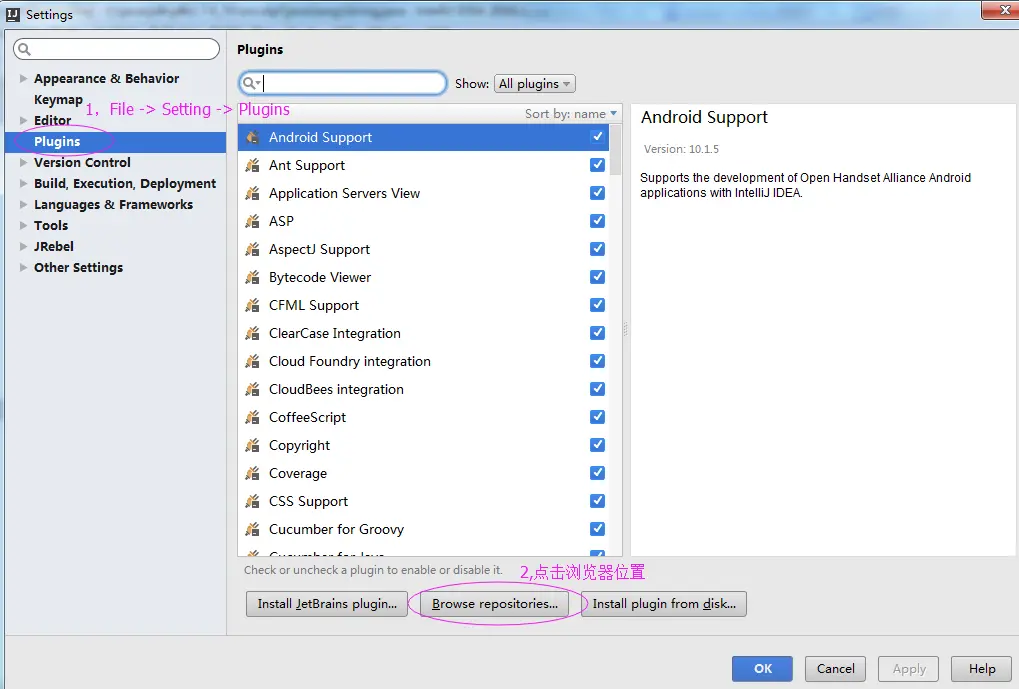Disable the Android Support plugin checkbox

(x=597, y=136)
